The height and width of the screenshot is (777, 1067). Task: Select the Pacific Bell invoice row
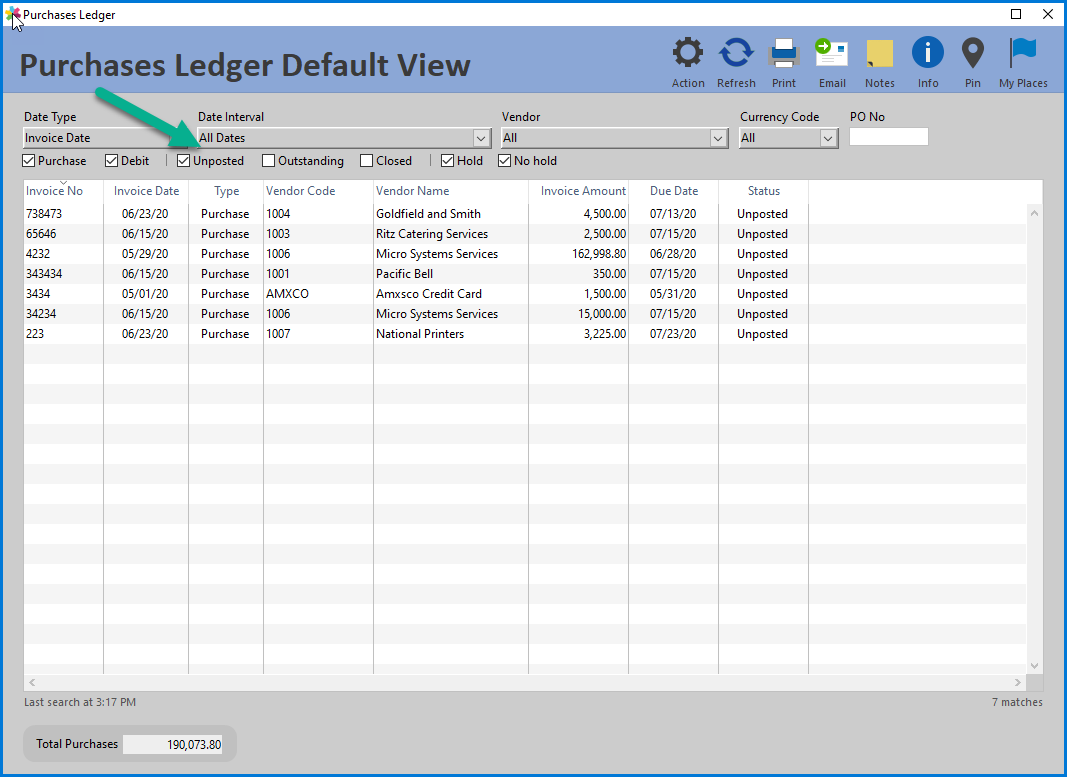click(x=450, y=273)
